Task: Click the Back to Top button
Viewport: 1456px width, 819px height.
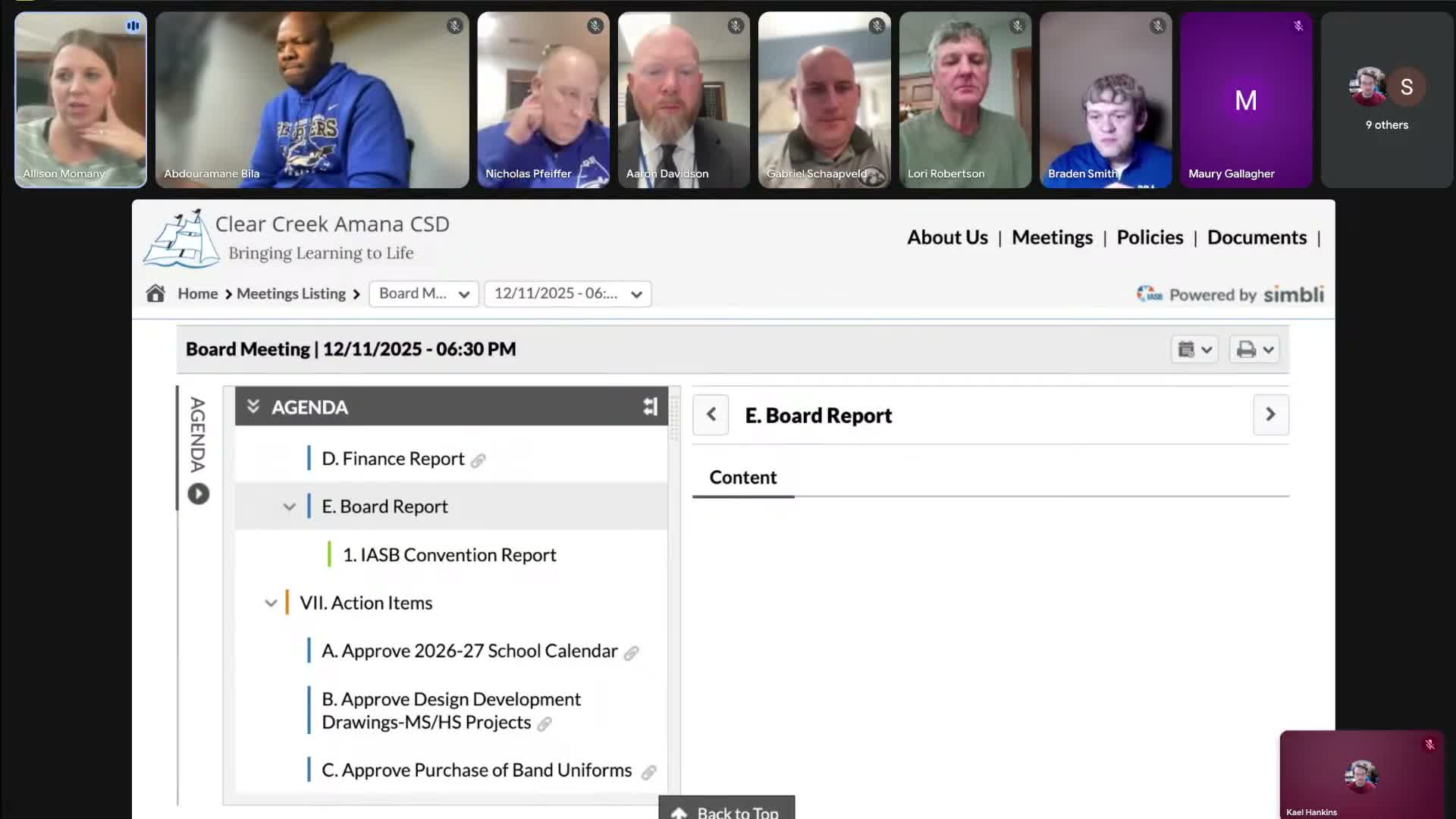Action: (x=726, y=811)
